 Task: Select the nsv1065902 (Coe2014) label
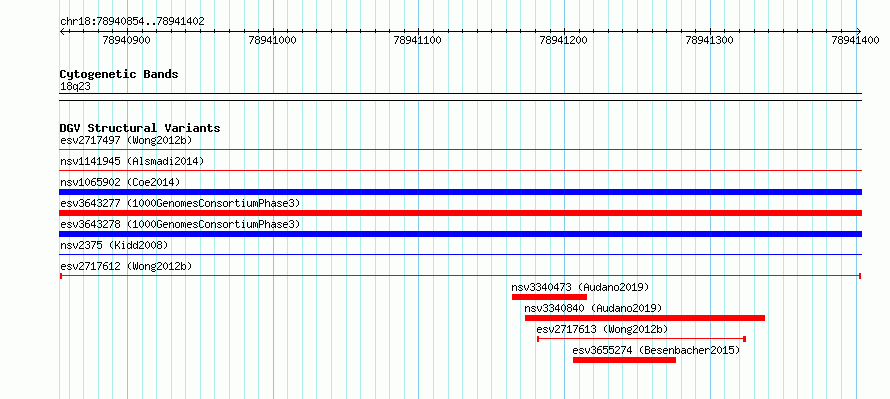(120, 182)
